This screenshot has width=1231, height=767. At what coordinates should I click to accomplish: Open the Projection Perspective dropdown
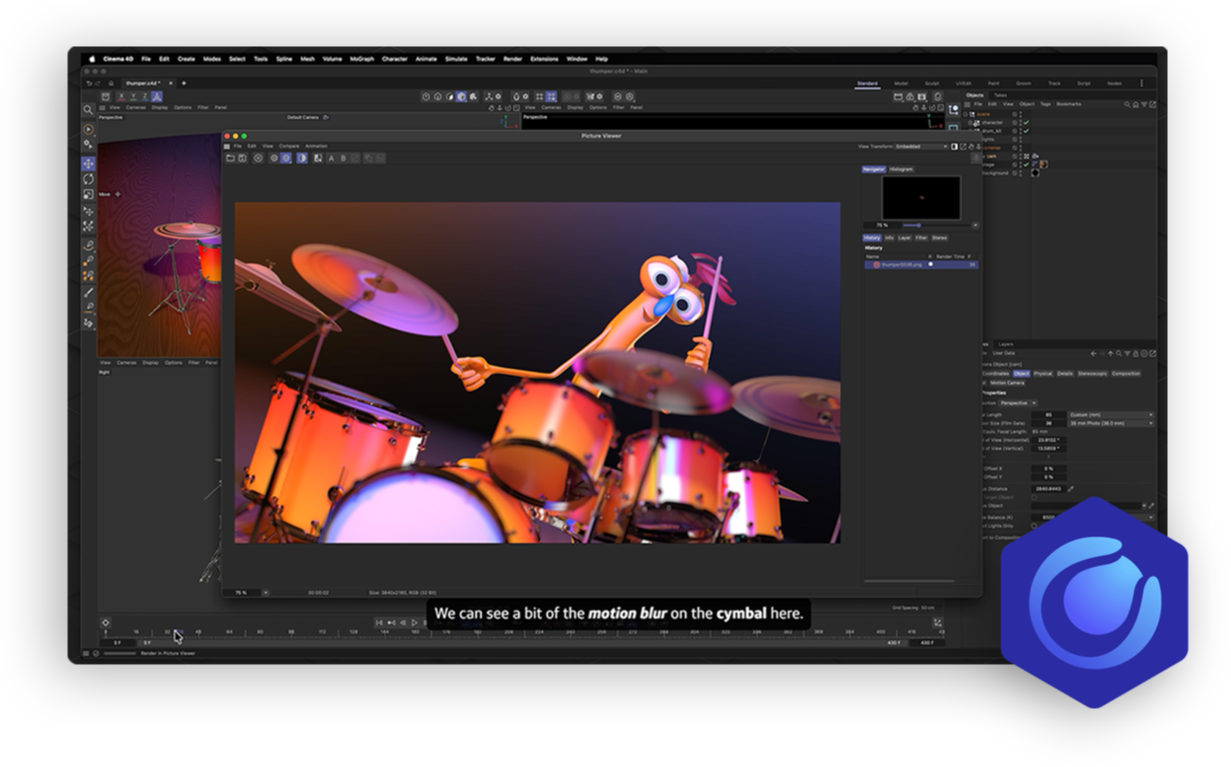pyautogui.click(x=1019, y=403)
